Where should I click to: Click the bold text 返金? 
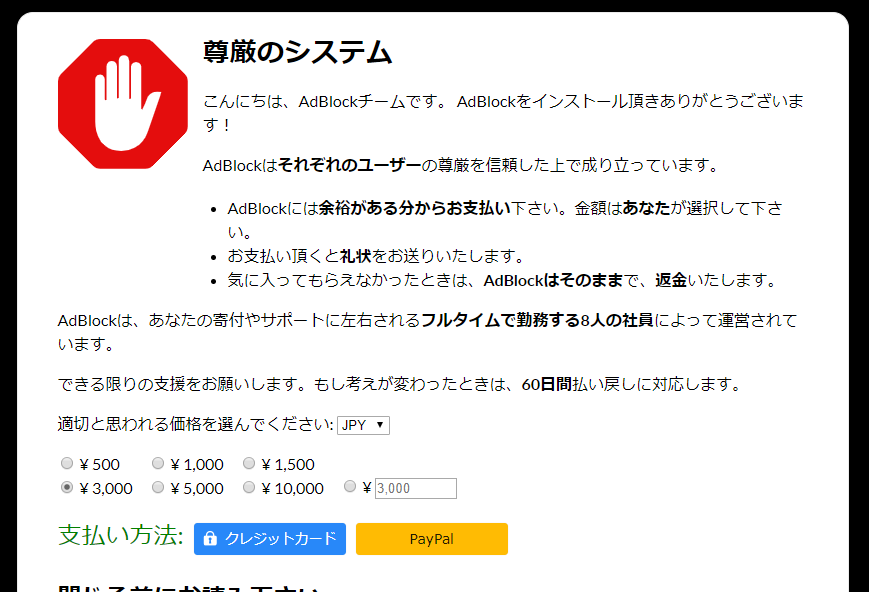pyautogui.click(x=671, y=280)
